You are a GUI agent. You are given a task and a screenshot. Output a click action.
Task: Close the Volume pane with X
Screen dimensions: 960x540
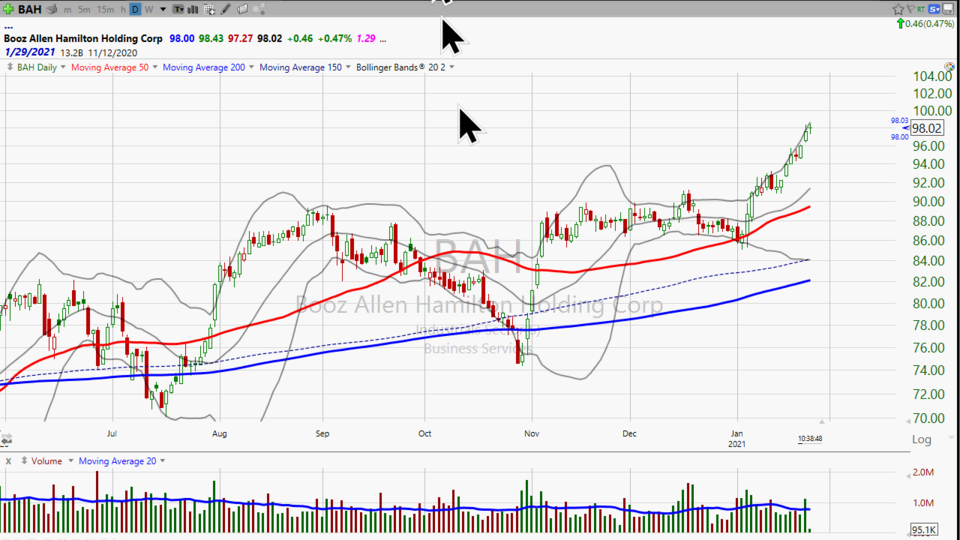[x=9, y=461]
